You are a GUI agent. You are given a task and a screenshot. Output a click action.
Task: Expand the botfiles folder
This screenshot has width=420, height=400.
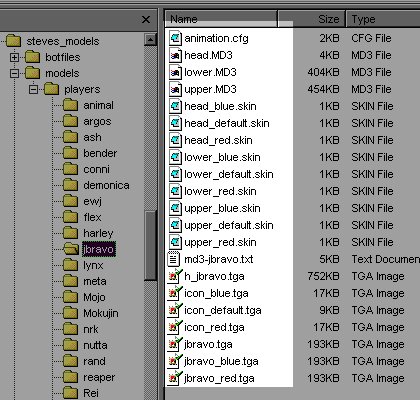pos(14,57)
